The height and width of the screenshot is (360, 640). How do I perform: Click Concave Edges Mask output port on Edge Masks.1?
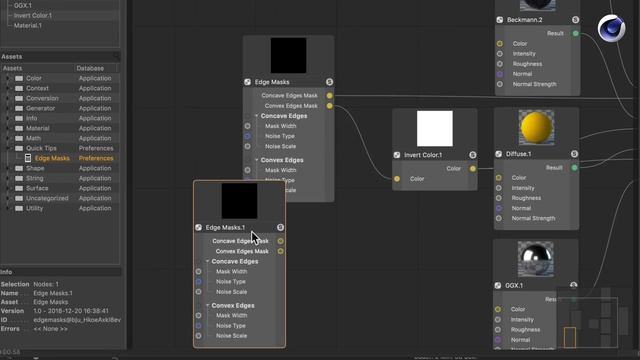pos(280,241)
